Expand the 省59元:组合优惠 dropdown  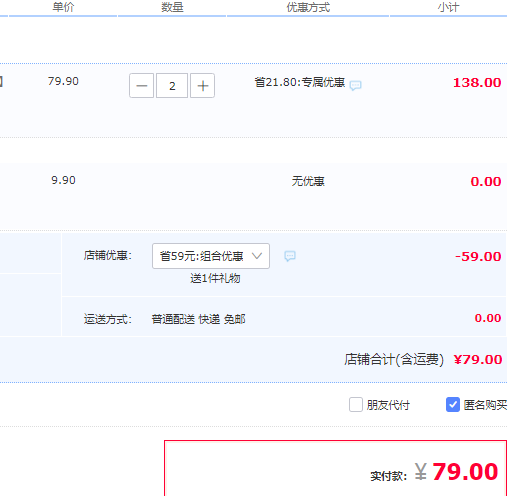211,256
